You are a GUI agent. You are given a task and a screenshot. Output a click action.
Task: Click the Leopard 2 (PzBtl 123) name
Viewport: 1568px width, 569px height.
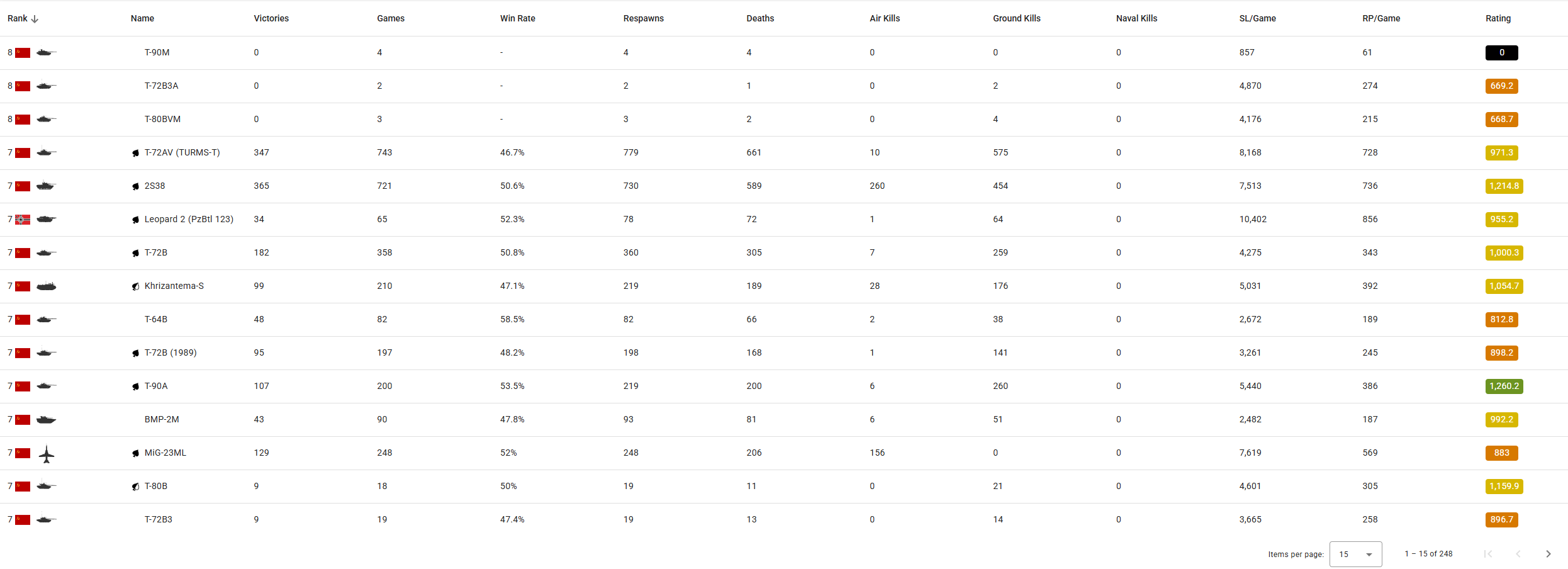pos(189,219)
